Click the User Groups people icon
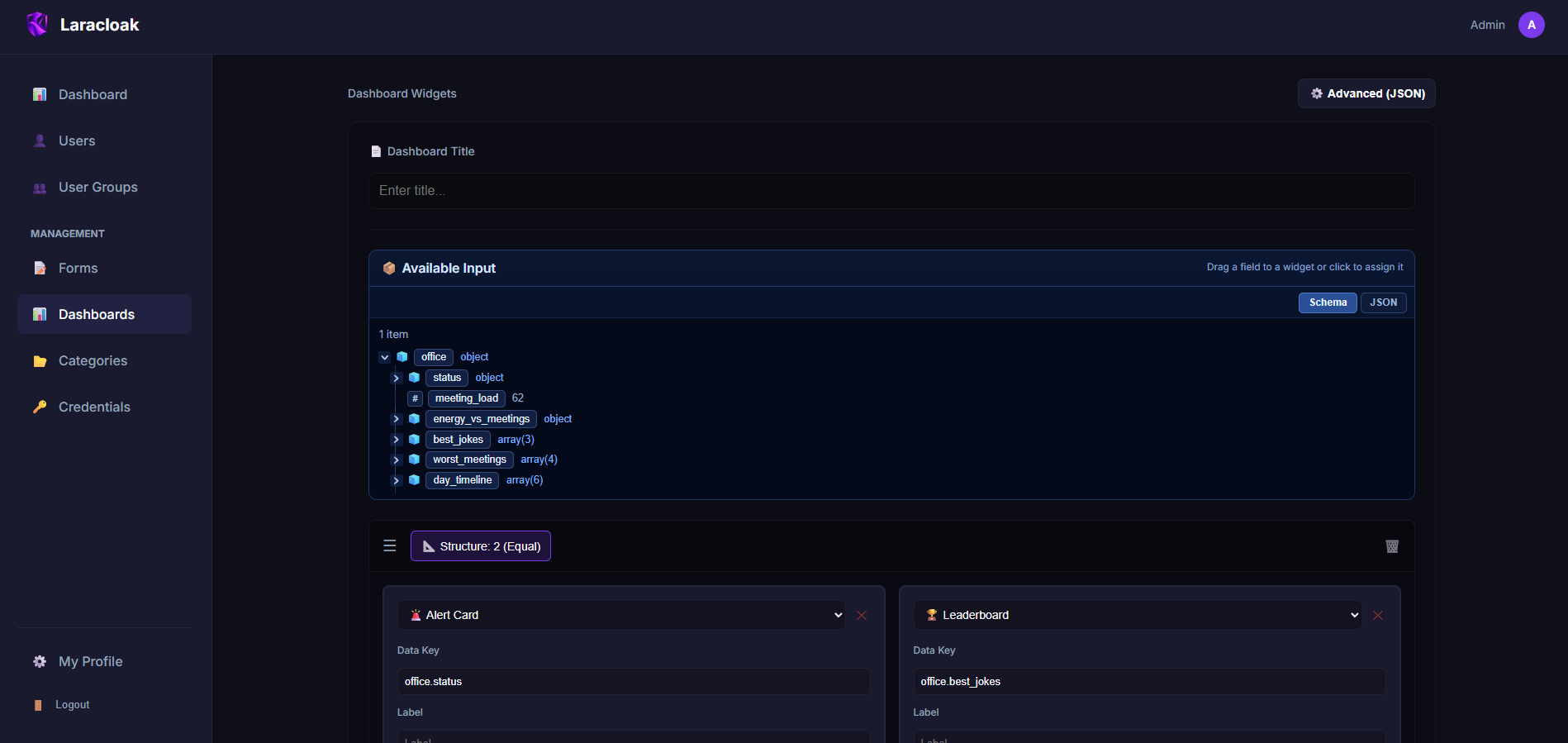Viewport: 1568px width, 743px height. [40, 188]
